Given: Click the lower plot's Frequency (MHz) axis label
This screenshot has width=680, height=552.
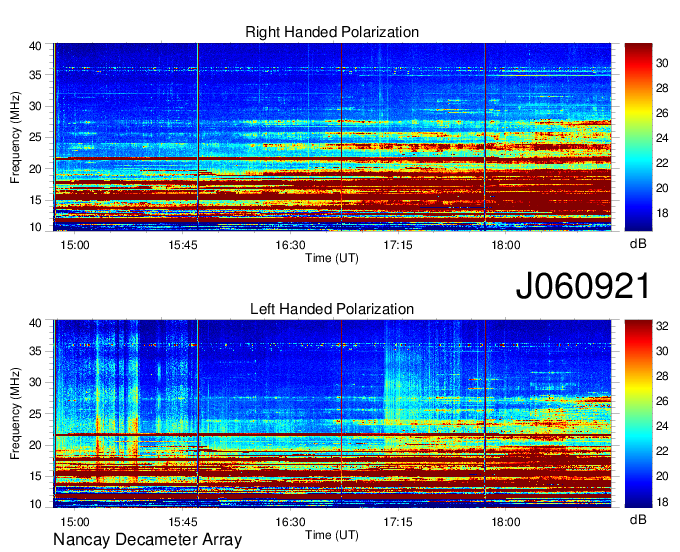Looking at the screenshot, I should click(15, 414).
